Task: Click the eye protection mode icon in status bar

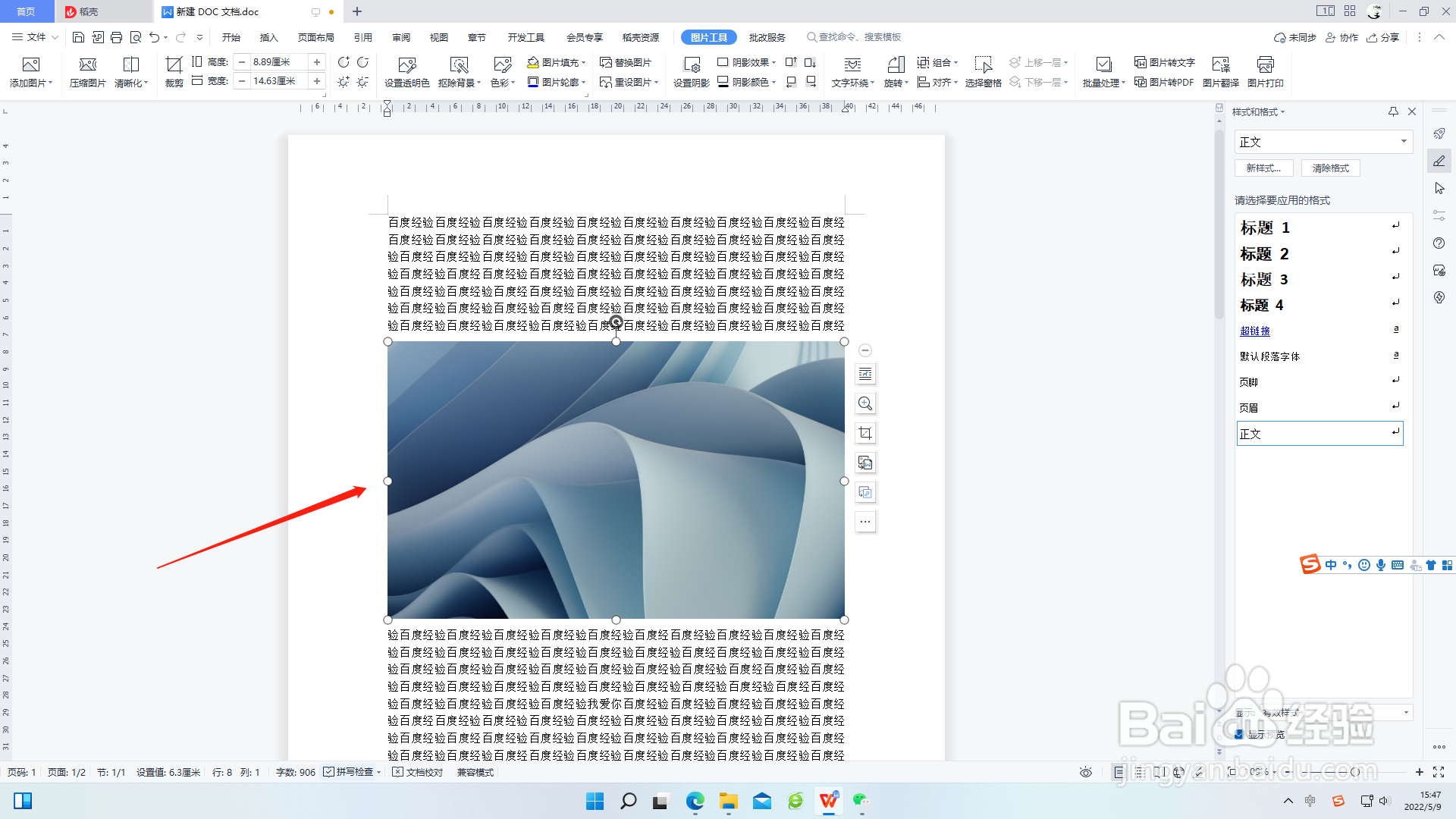Action: 1086,772
